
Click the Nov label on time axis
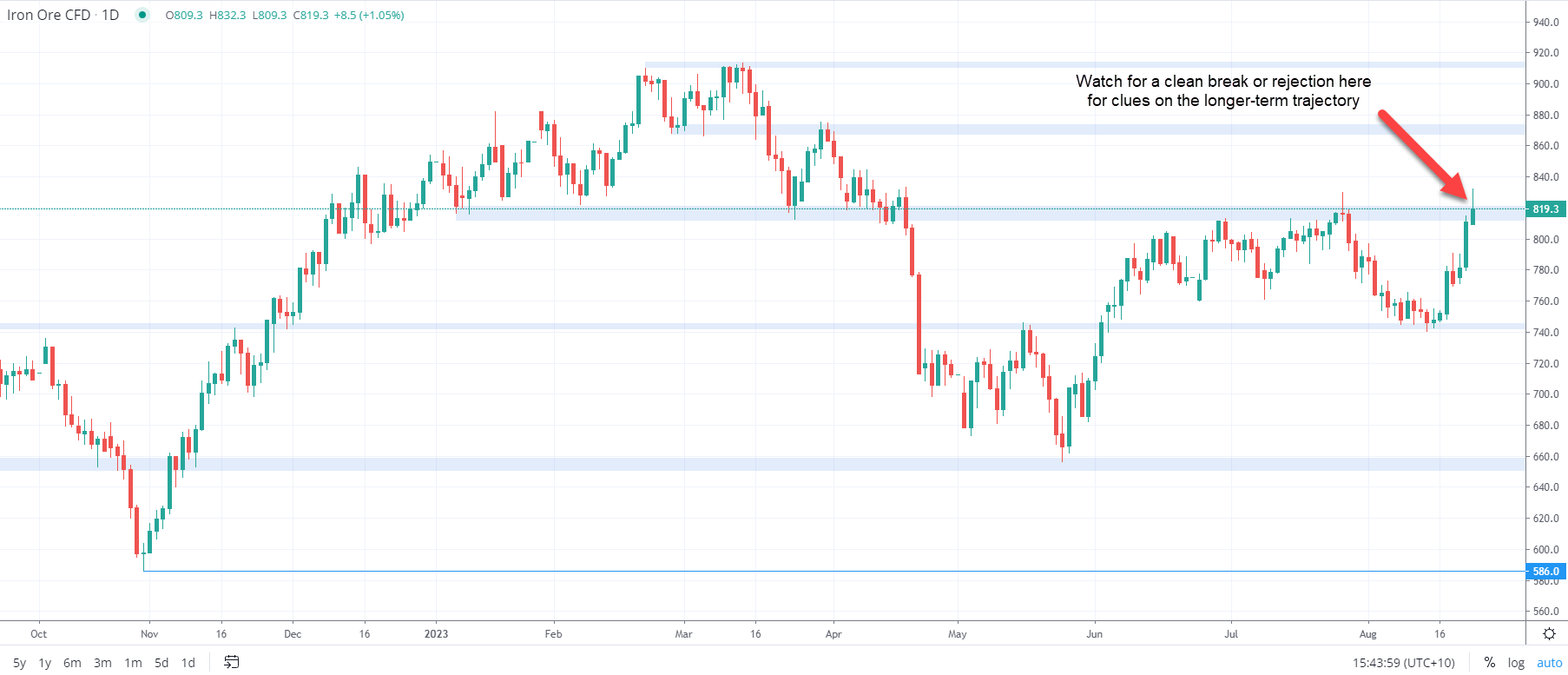[x=149, y=634]
